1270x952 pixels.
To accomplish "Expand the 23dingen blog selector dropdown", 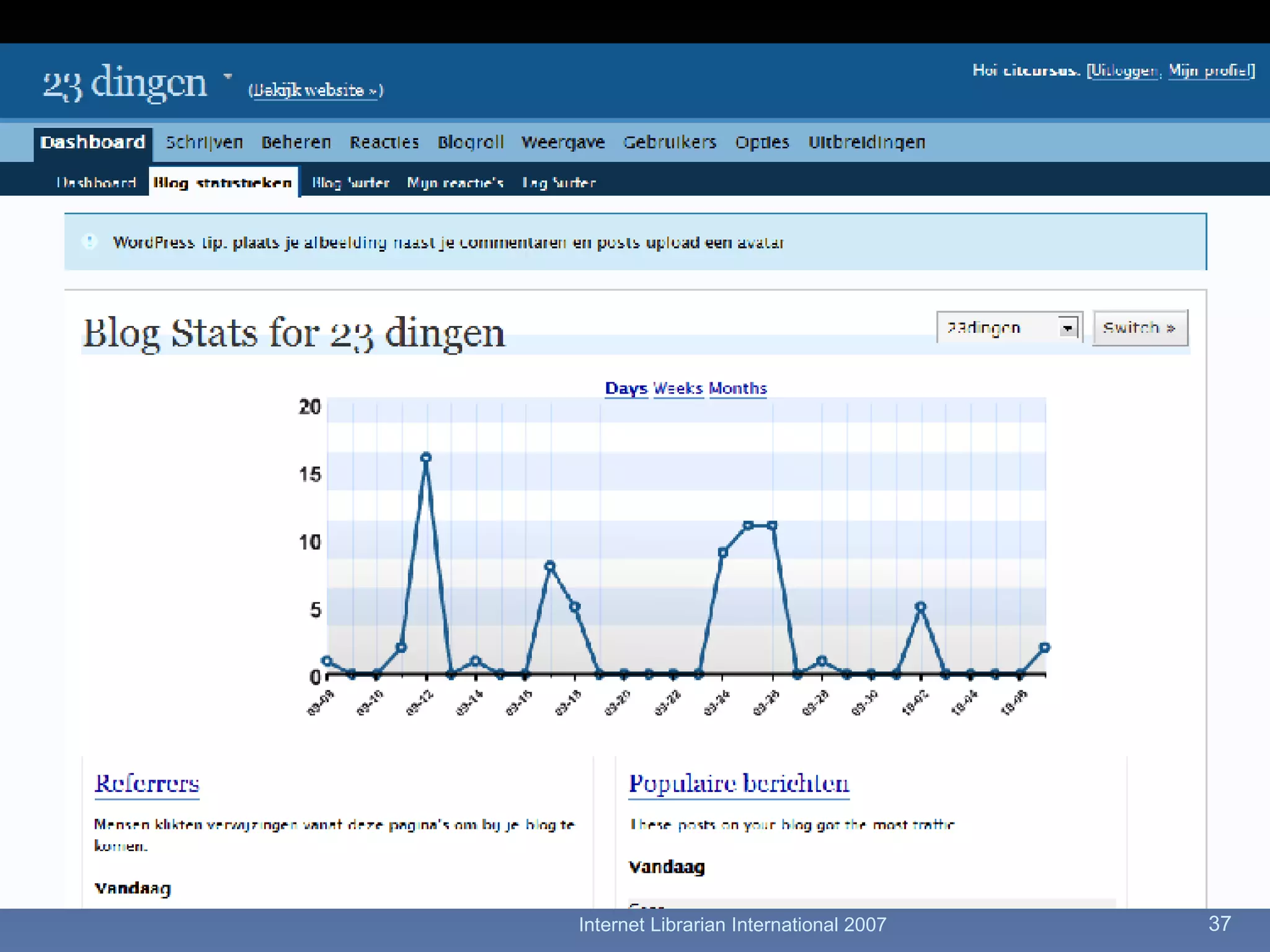I will point(1067,327).
